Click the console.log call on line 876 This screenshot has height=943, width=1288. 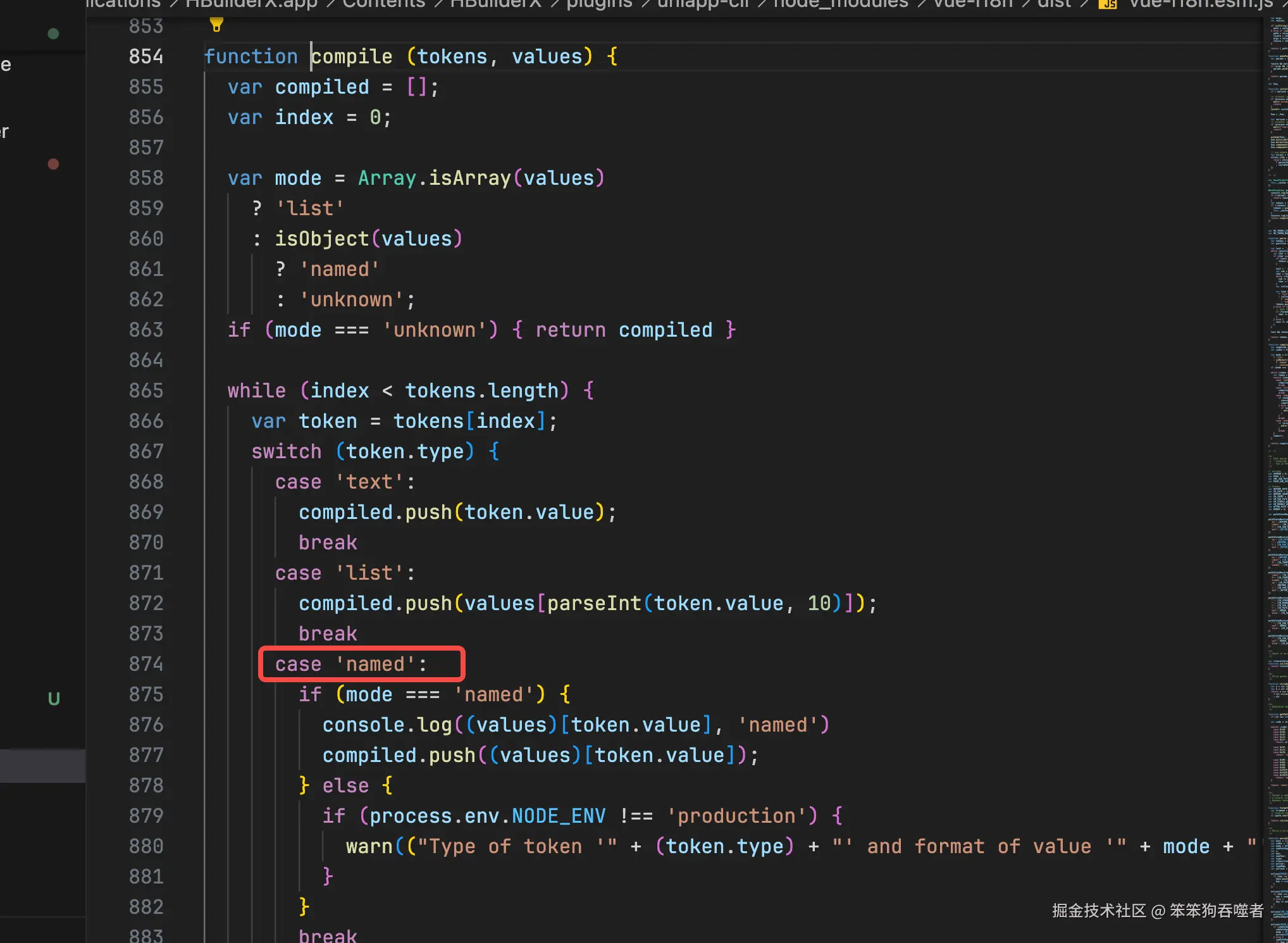pyautogui.click(x=387, y=725)
